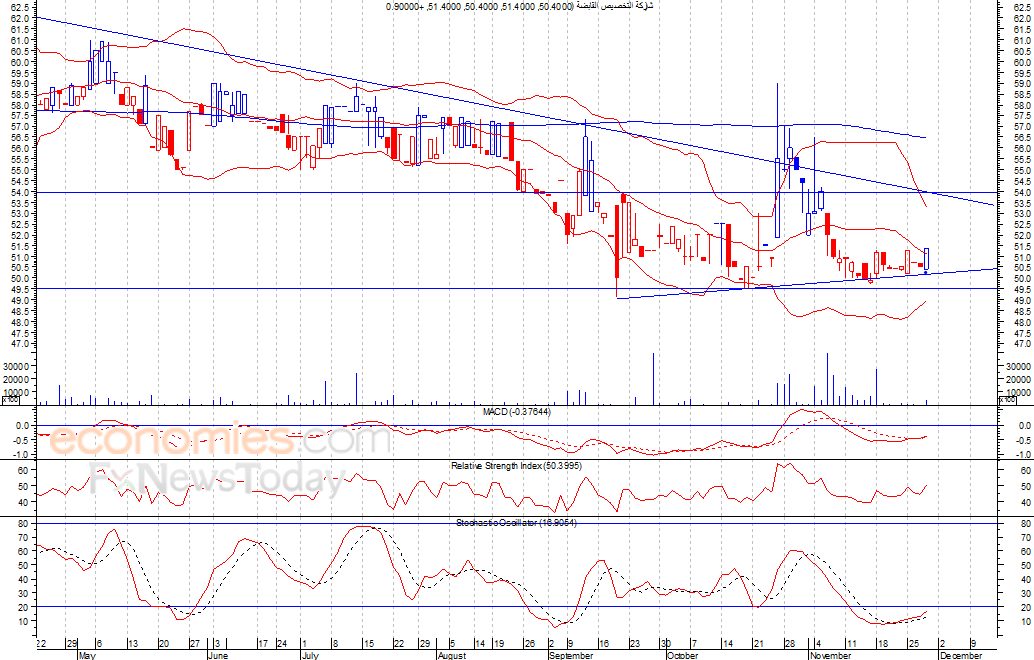Click the MACD (-0.37644) indicator label
The image size is (1034, 660).
tap(516, 411)
